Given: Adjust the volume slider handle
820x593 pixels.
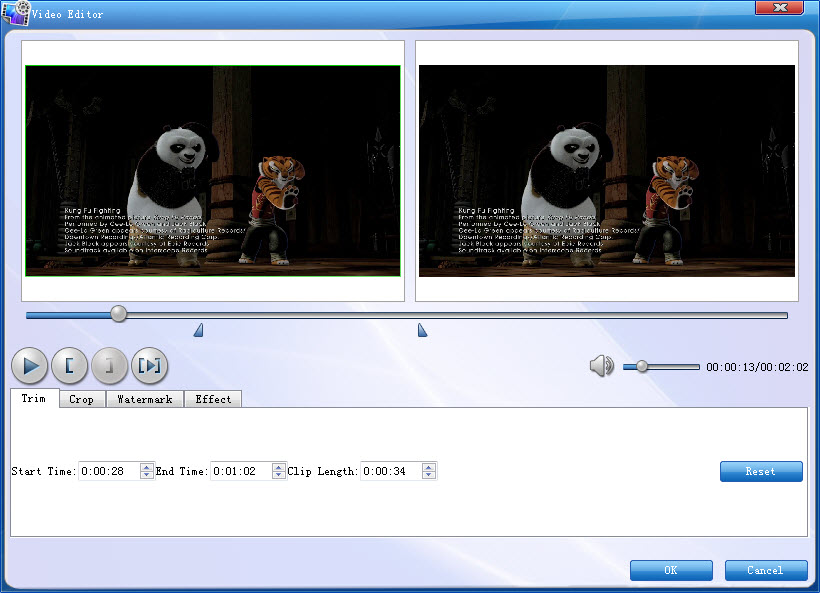Looking at the screenshot, I should (x=642, y=367).
